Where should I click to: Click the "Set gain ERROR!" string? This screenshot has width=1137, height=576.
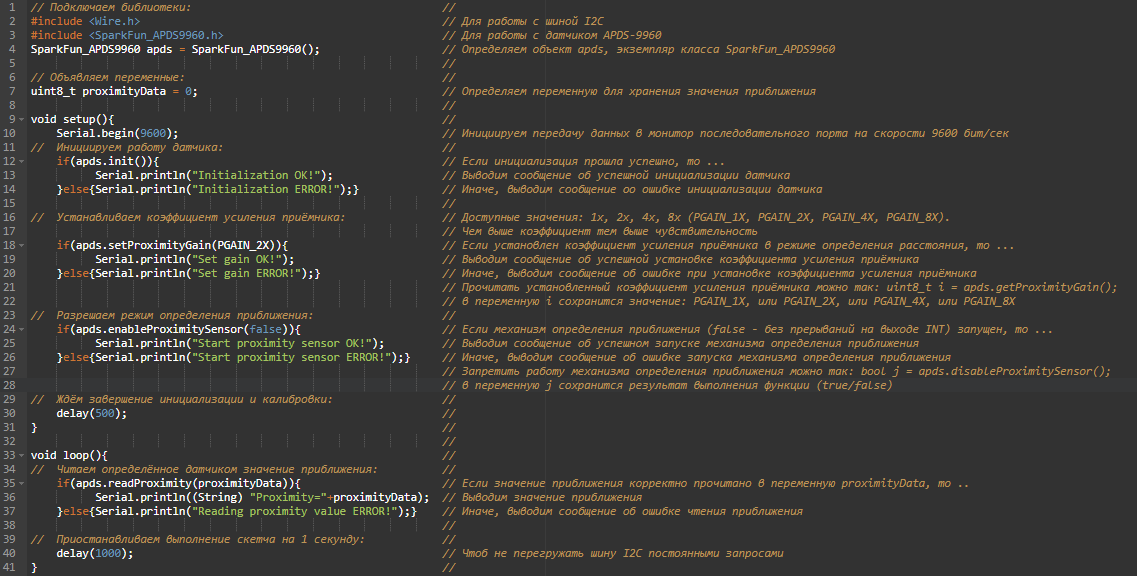click(249, 273)
